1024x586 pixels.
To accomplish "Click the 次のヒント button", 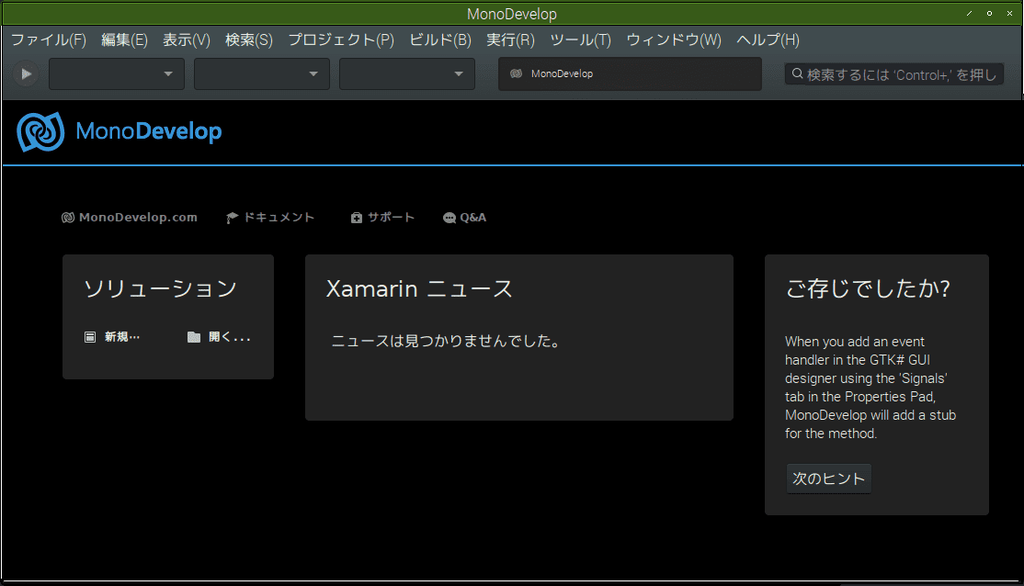I will tap(828, 478).
